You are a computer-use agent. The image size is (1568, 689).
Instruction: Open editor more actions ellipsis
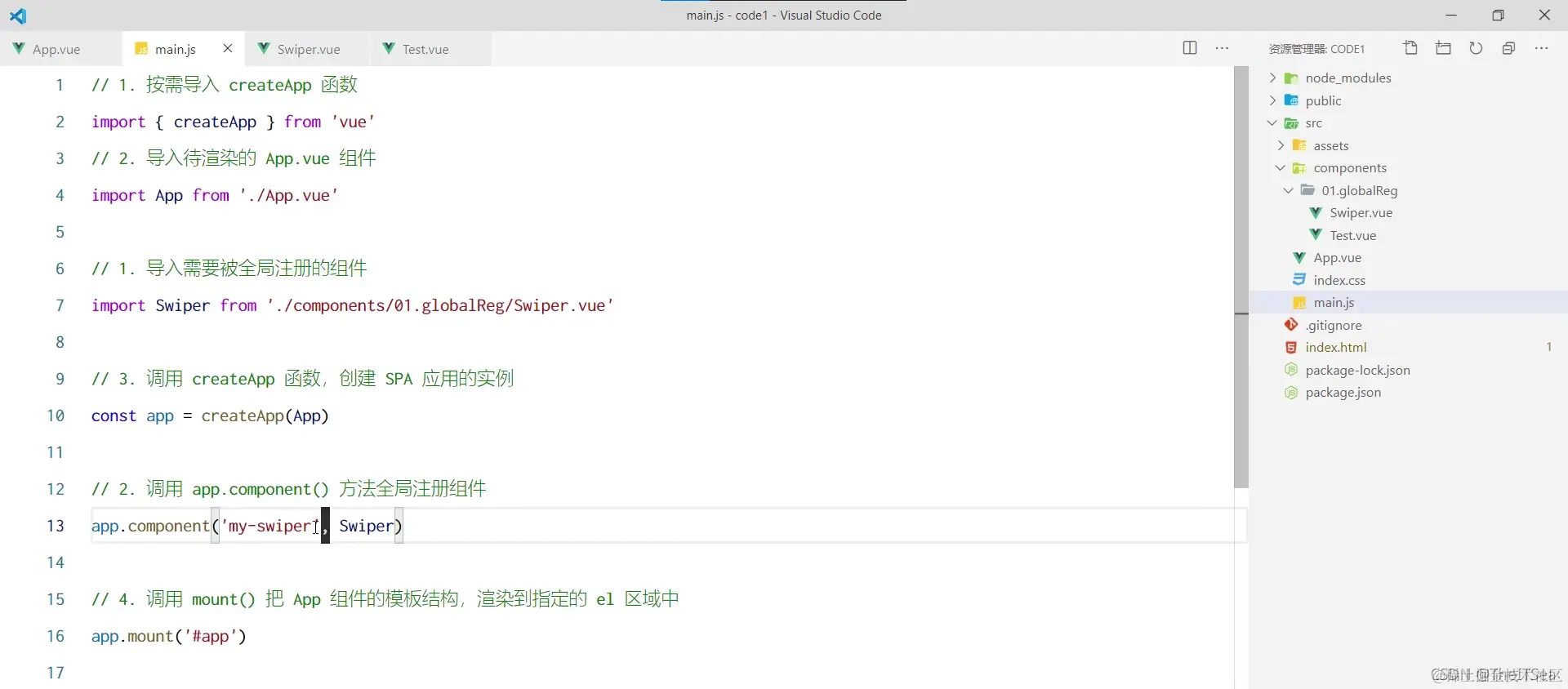[x=1222, y=48]
